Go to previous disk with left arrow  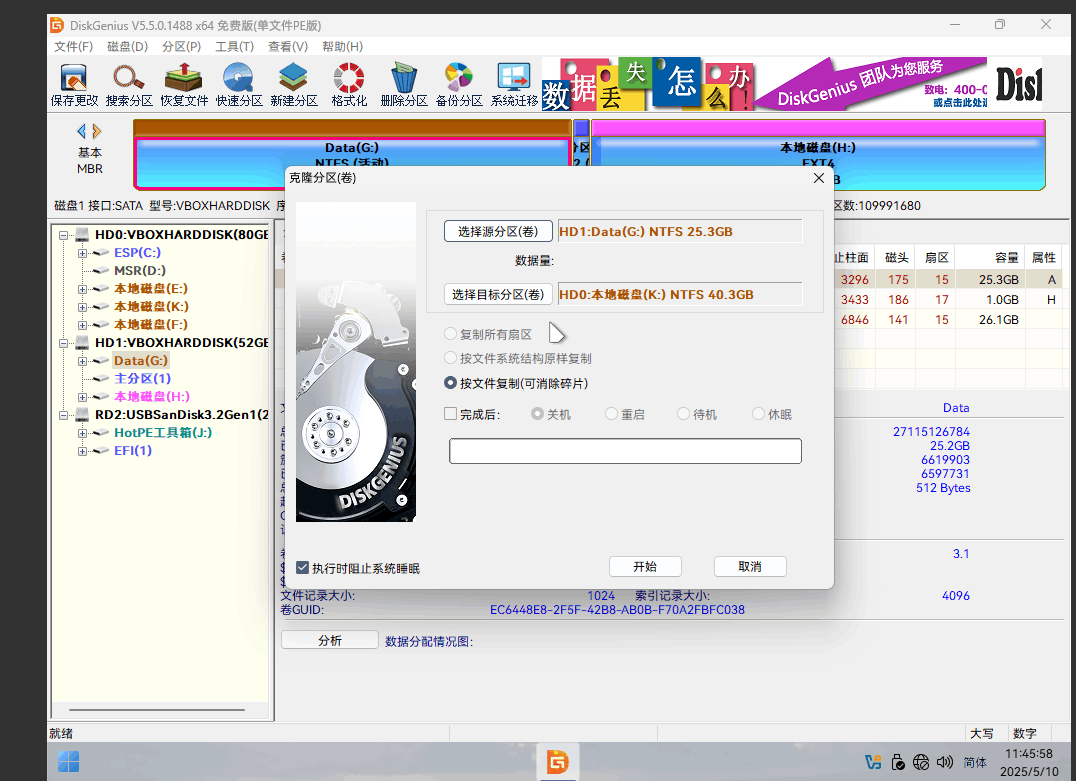[82, 131]
